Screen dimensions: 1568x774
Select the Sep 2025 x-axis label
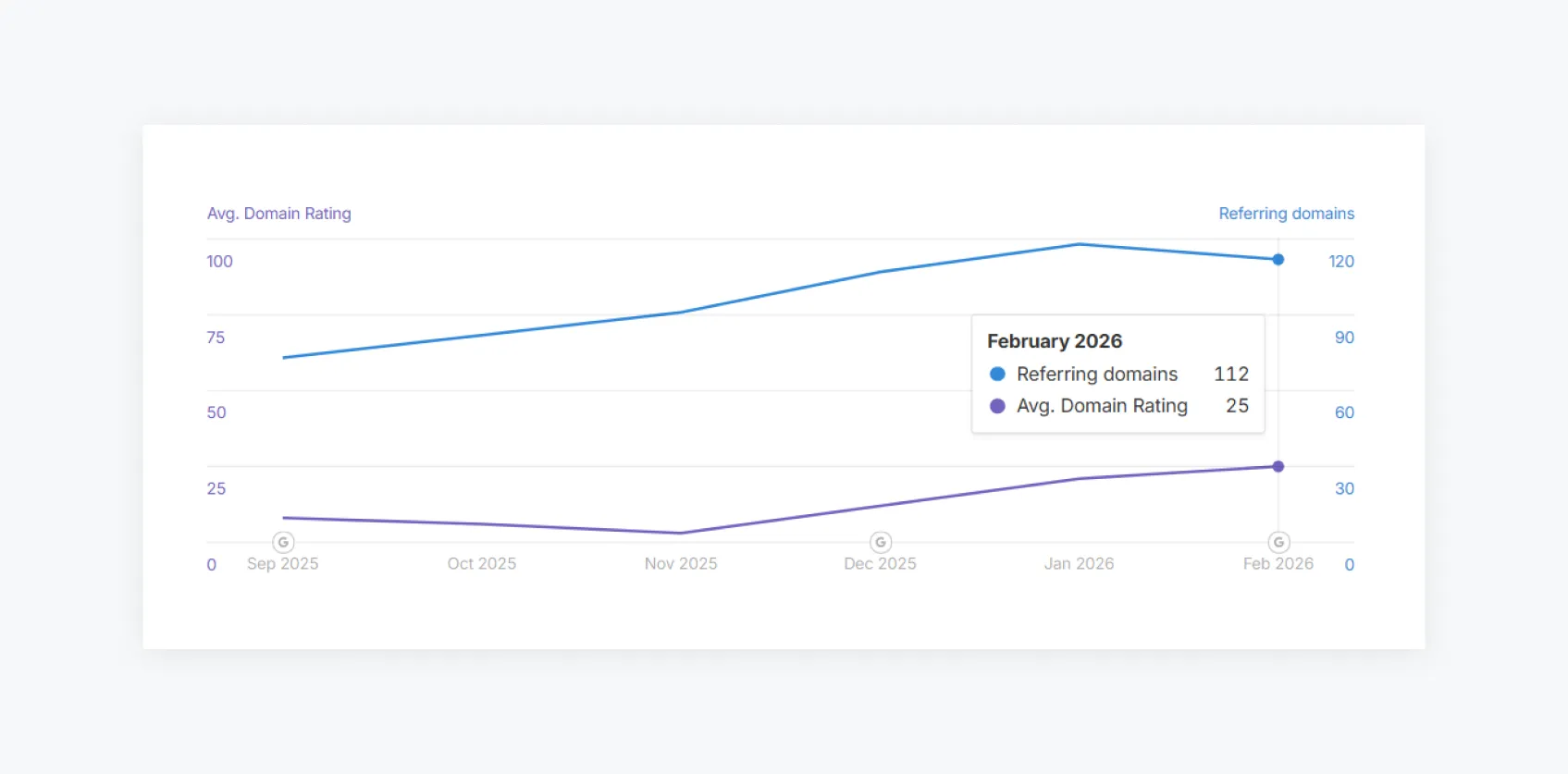[282, 564]
